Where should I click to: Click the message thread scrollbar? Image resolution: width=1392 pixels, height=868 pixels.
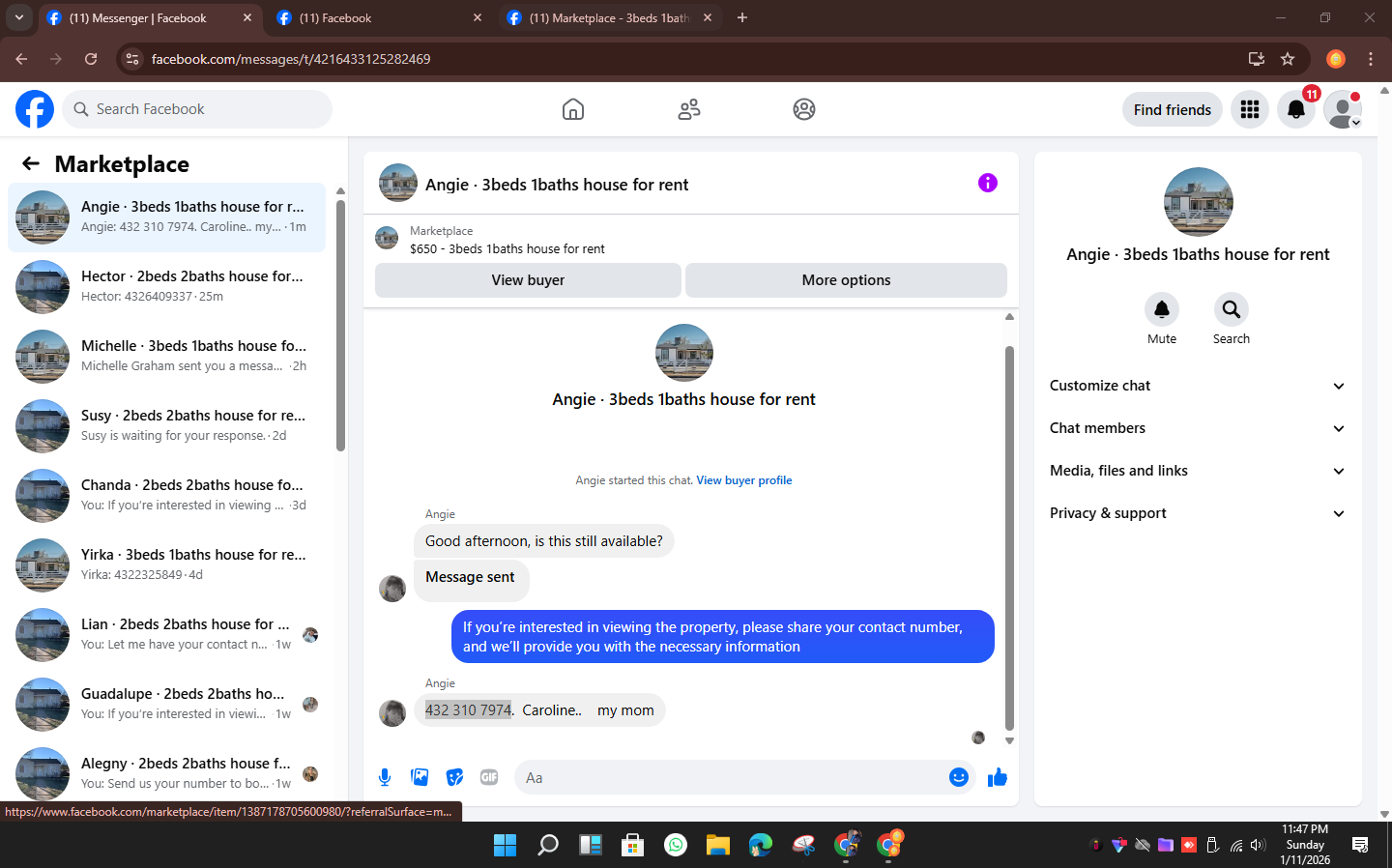(1009, 537)
